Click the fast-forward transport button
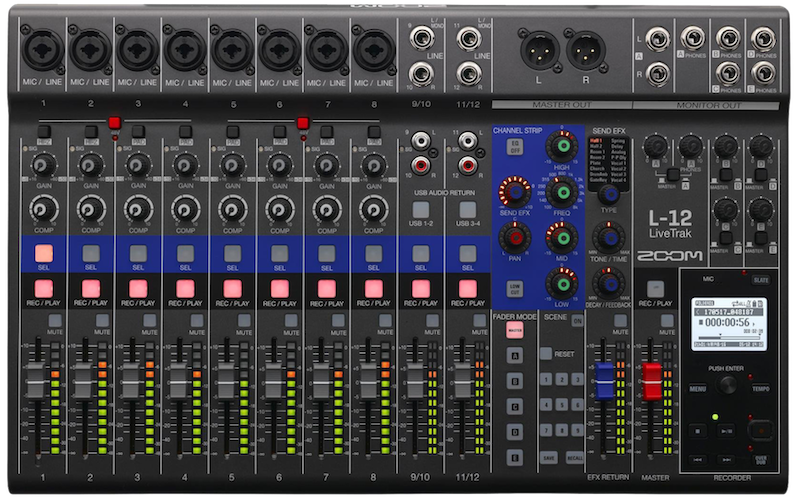 (726, 460)
